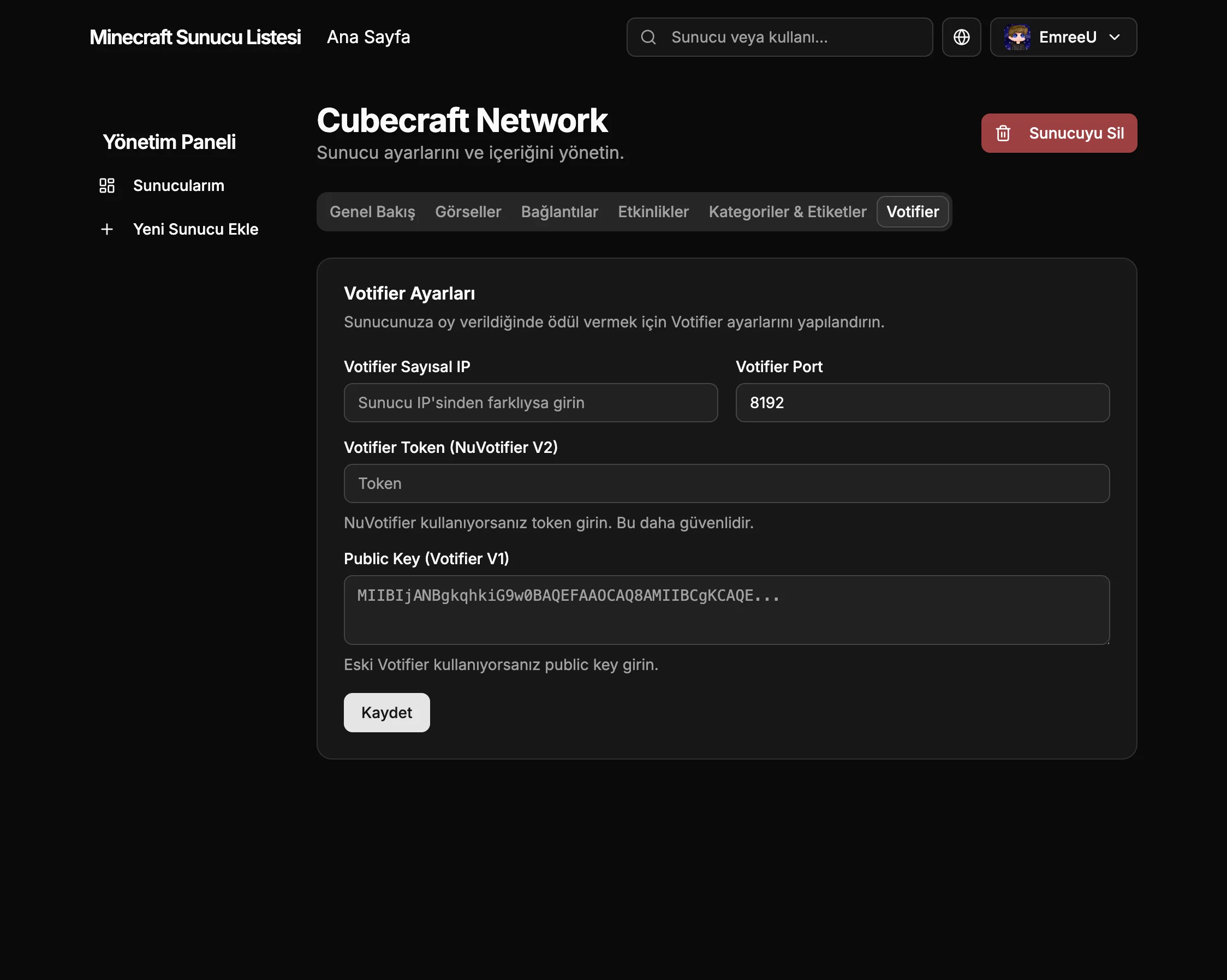Image resolution: width=1227 pixels, height=980 pixels.
Task: Switch to the Görseller tab
Action: [x=468, y=212]
